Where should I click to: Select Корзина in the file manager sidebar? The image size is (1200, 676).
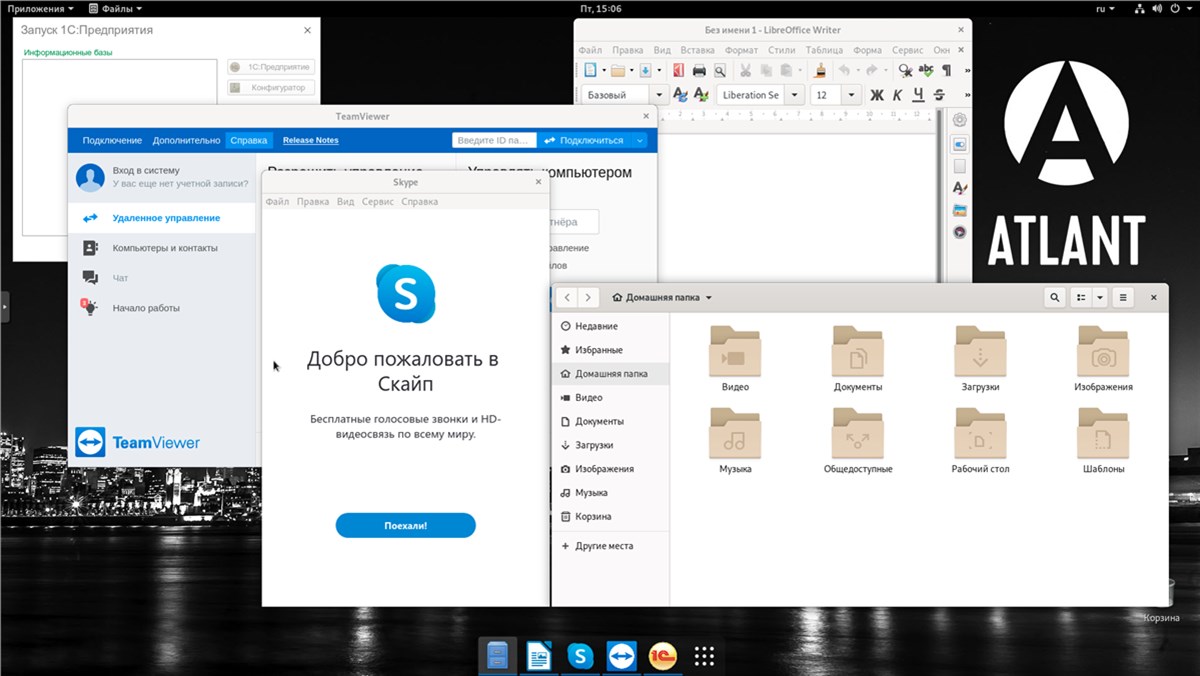[x=593, y=517]
